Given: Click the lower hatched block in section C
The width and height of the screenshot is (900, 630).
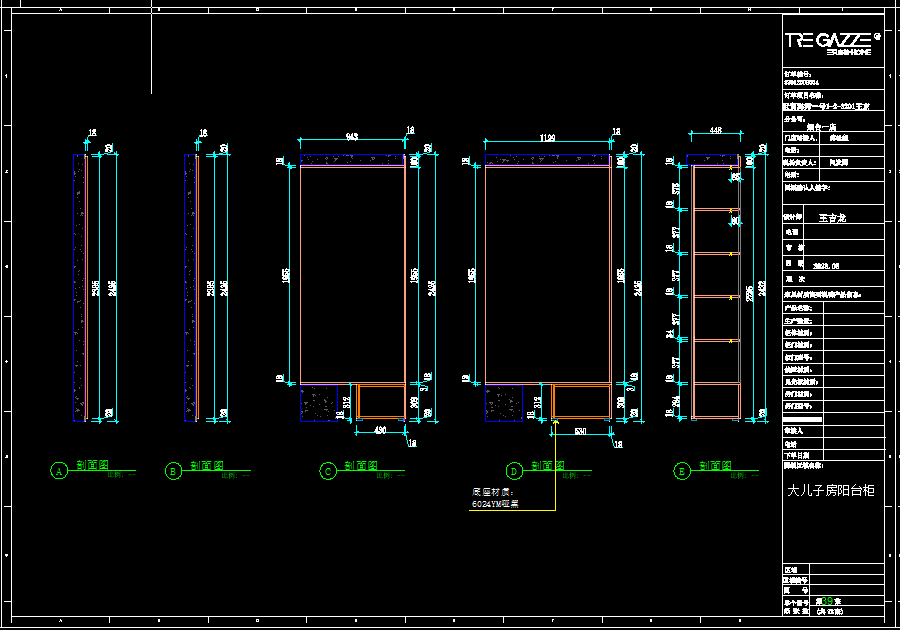Looking at the screenshot, I should pos(319,403).
